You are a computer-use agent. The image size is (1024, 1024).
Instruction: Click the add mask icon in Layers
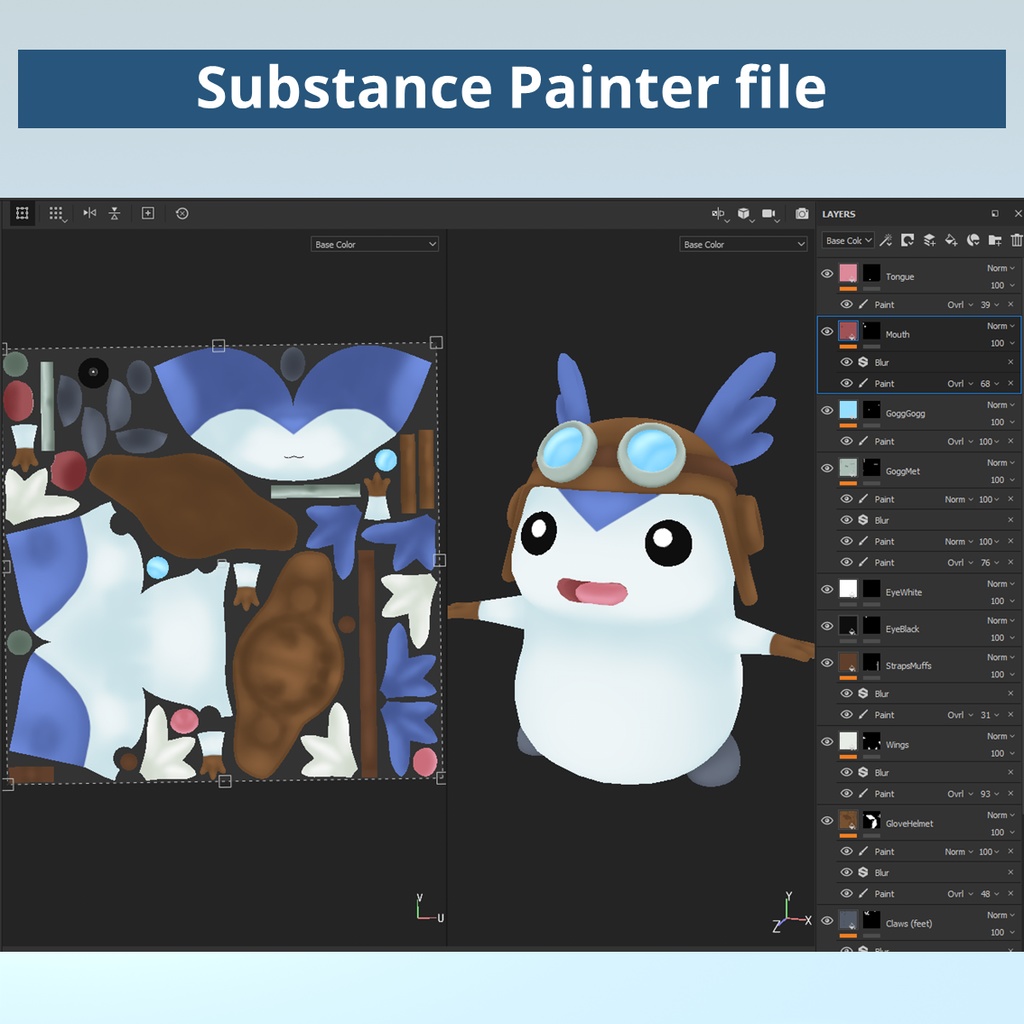click(908, 240)
